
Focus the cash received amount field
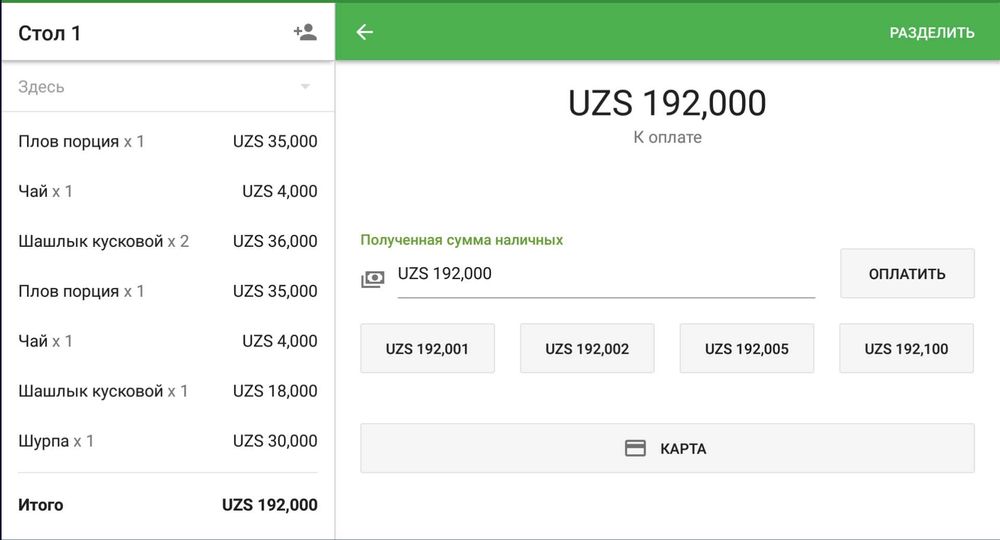point(606,275)
